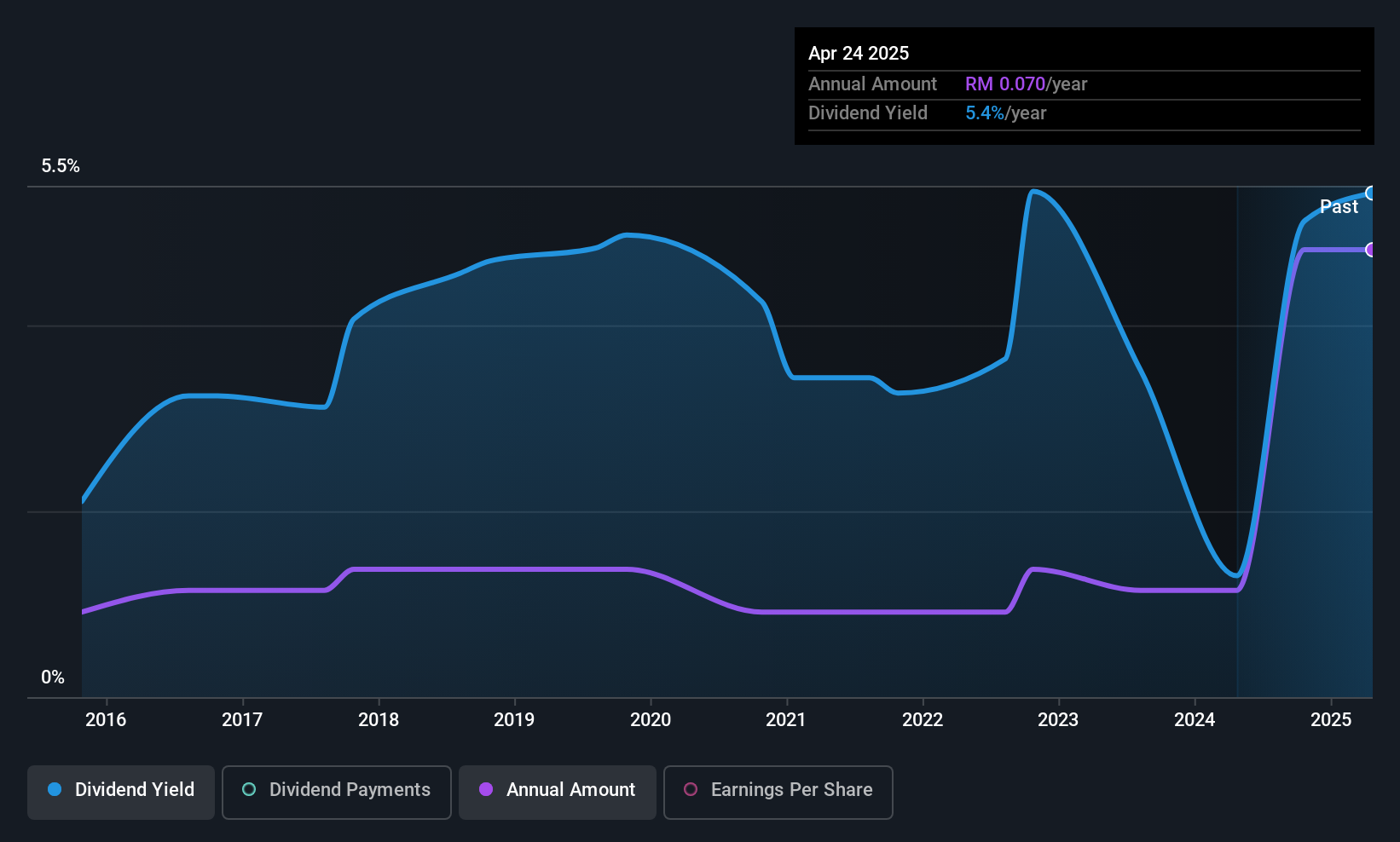Click the 2025 x-axis label

tap(1331, 720)
